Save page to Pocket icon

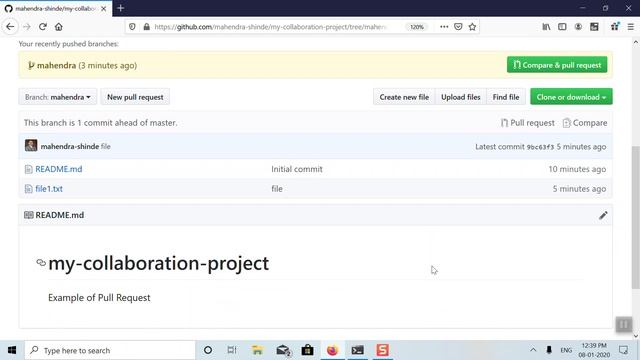[x=458, y=27]
